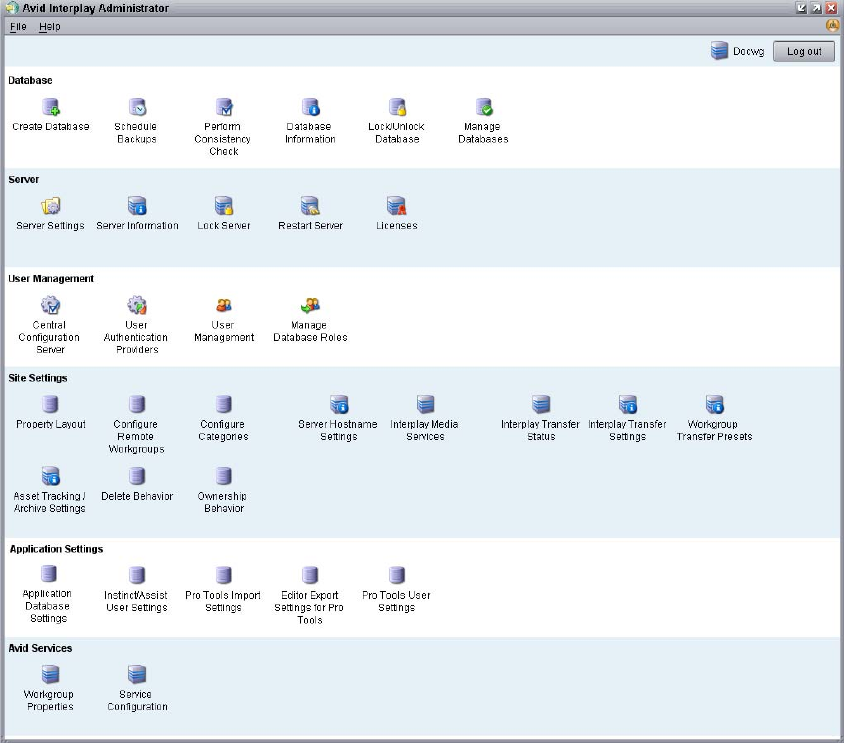Image resolution: width=844 pixels, height=743 pixels.
Task: Open Server Settings
Action: click(x=51, y=206)
